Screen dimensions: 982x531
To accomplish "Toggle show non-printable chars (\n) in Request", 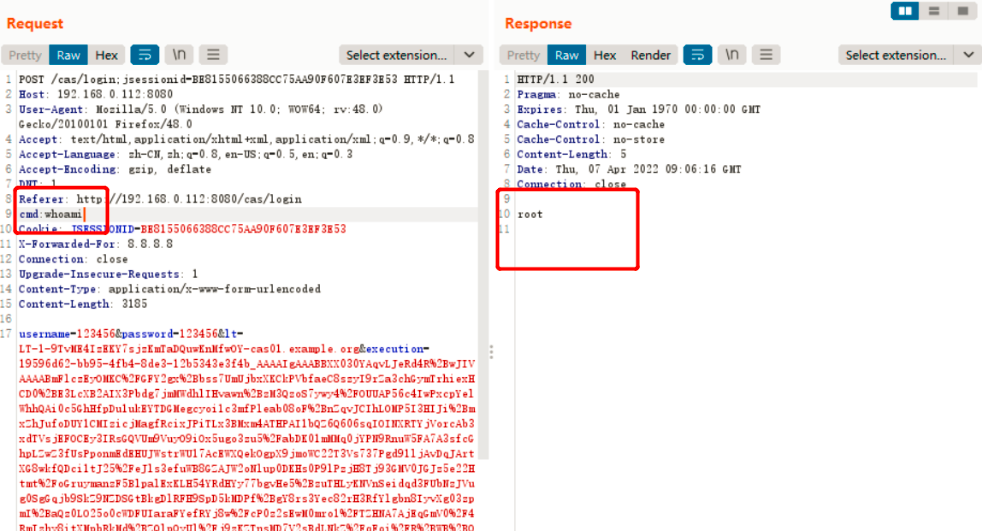I will pos(179,55).
